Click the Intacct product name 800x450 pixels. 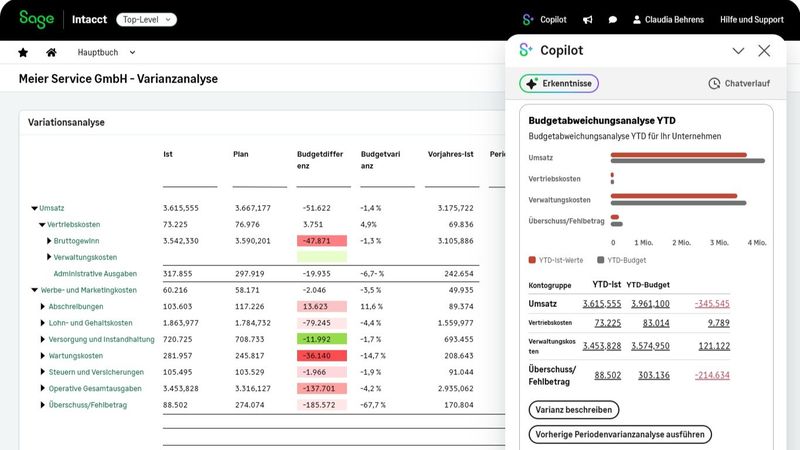[x=89, y=19]
